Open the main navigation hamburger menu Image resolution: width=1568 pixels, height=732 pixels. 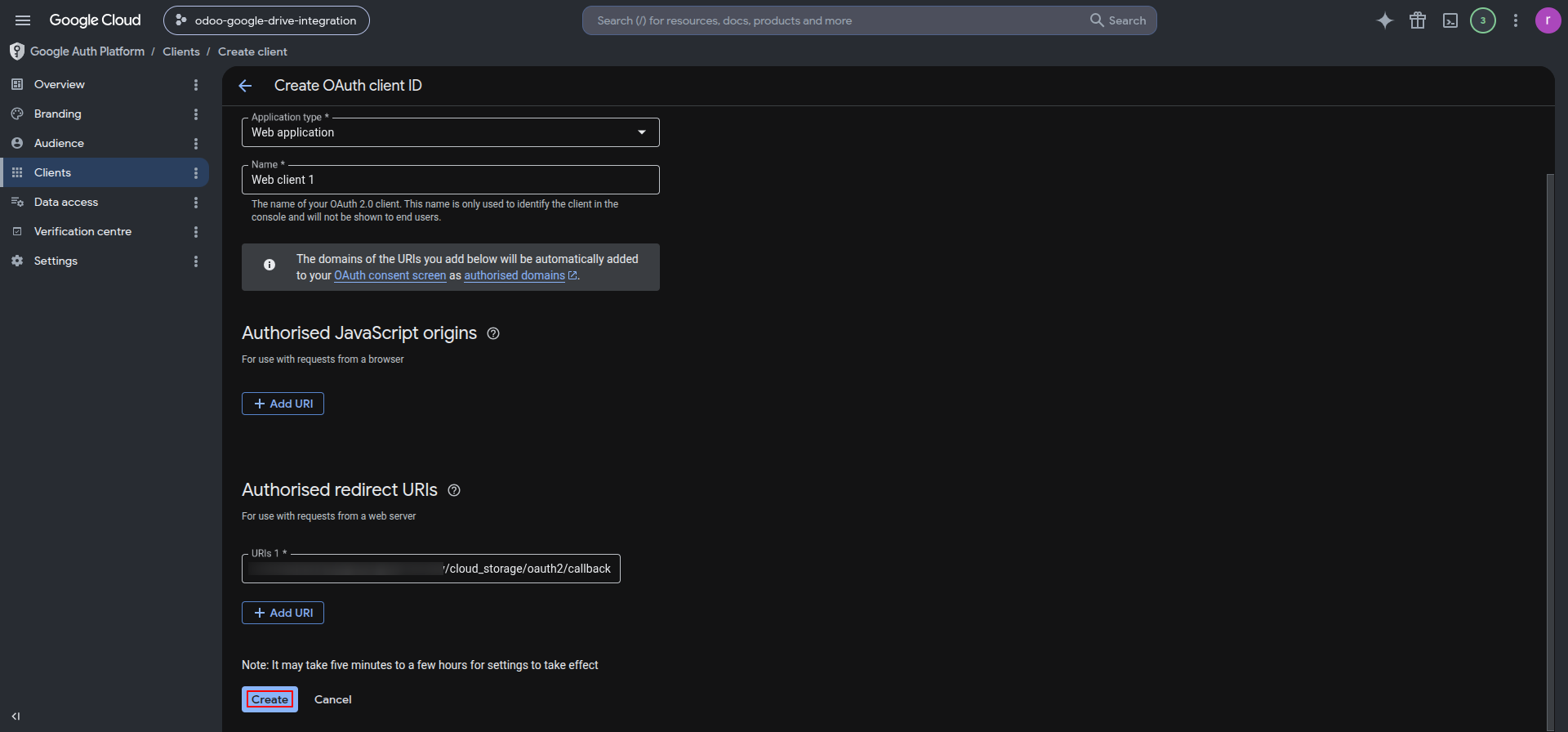point(23,20)
